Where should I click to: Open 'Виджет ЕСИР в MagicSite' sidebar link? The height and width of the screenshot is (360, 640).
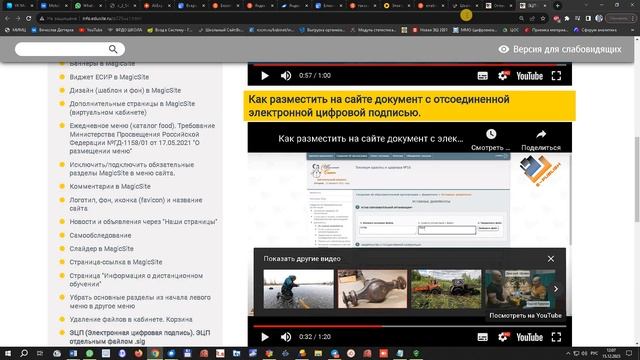click(x=109, y=77)
